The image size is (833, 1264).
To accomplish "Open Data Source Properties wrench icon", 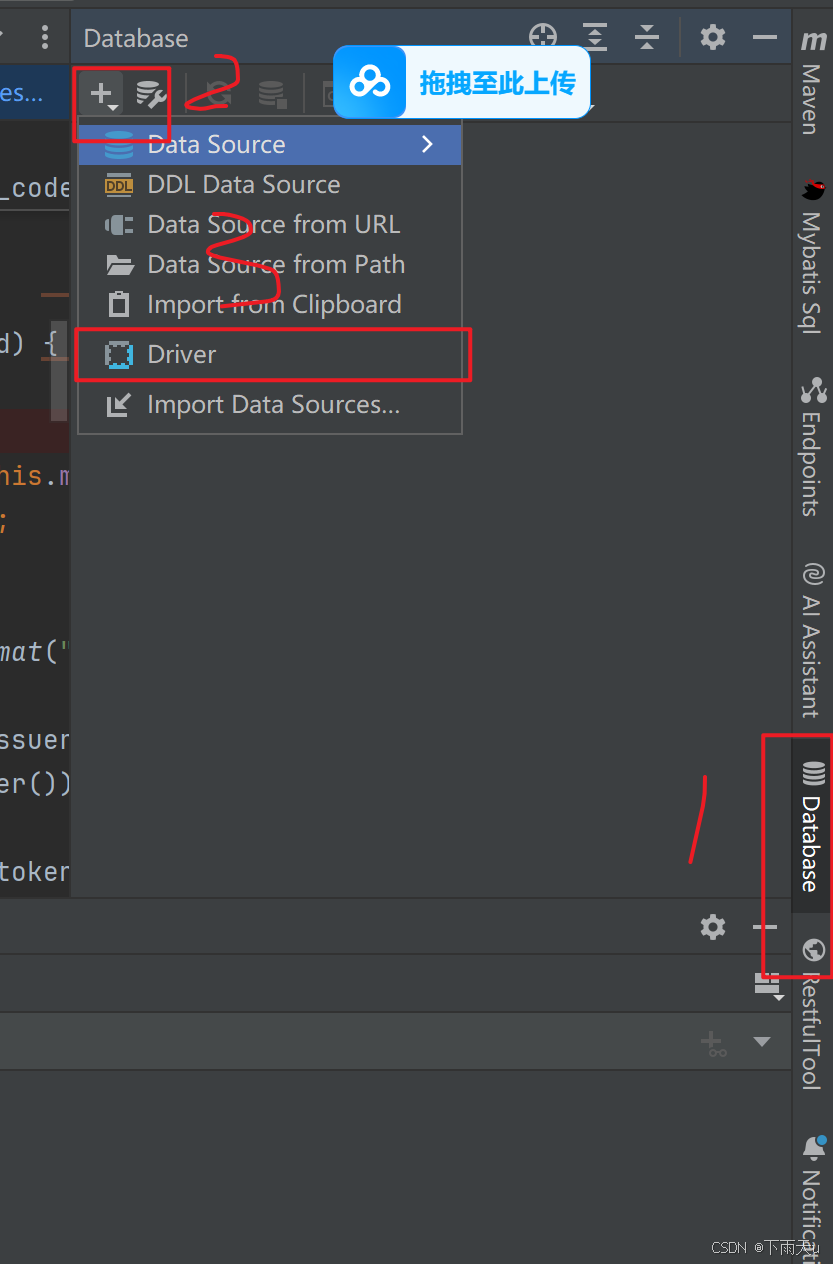I will click(x=151, y=95).
